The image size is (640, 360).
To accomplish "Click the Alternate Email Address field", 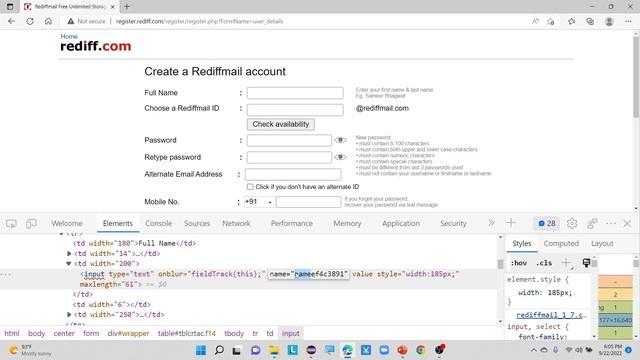I will [x=293, y=174].
